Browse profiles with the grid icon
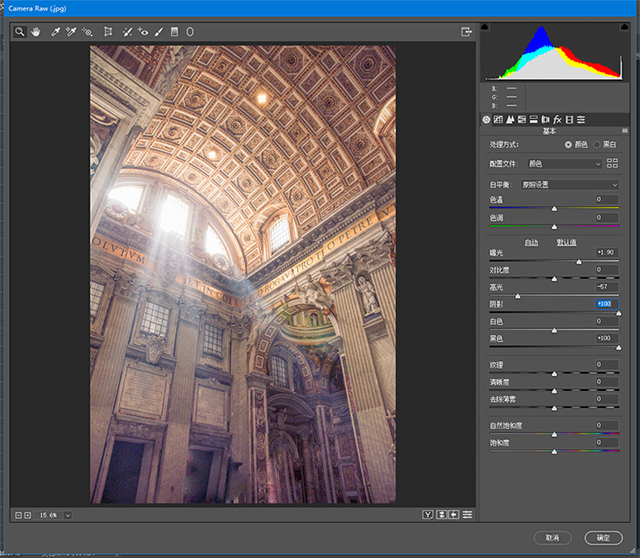The height and width of the screenshot is (558, 640). click(612, 163)
